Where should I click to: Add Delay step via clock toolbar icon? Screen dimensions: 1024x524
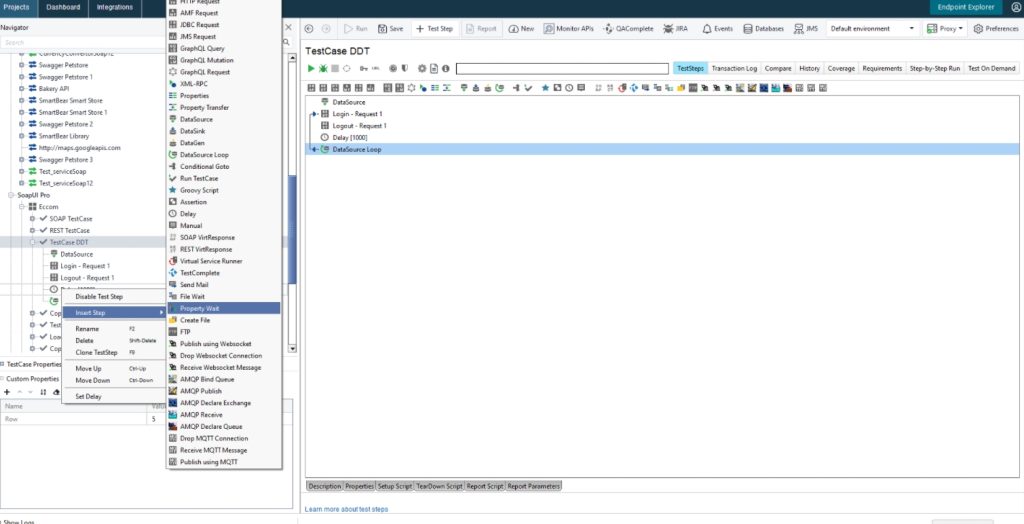(x=569, y=88)
